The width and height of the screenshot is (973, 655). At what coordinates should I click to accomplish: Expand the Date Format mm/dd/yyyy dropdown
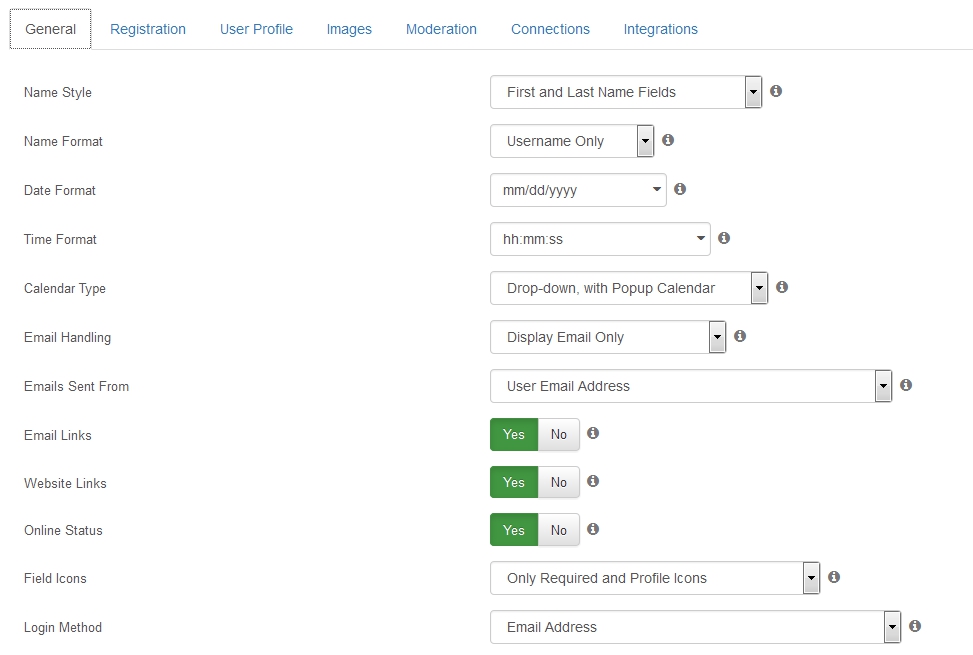pyautogui.click(x=578, y=190)
